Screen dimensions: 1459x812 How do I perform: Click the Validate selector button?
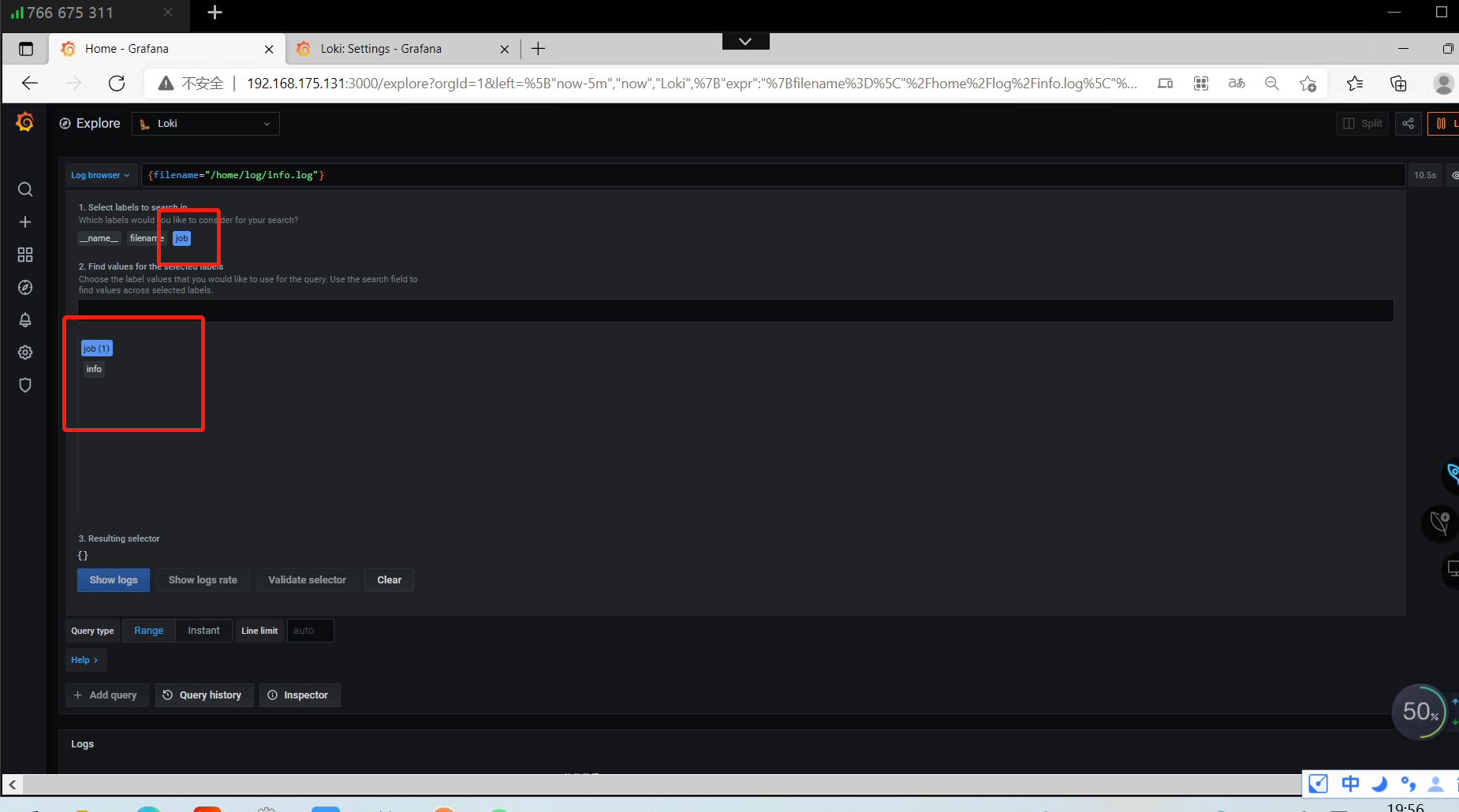pyautogui.click(x=307, y=579)
